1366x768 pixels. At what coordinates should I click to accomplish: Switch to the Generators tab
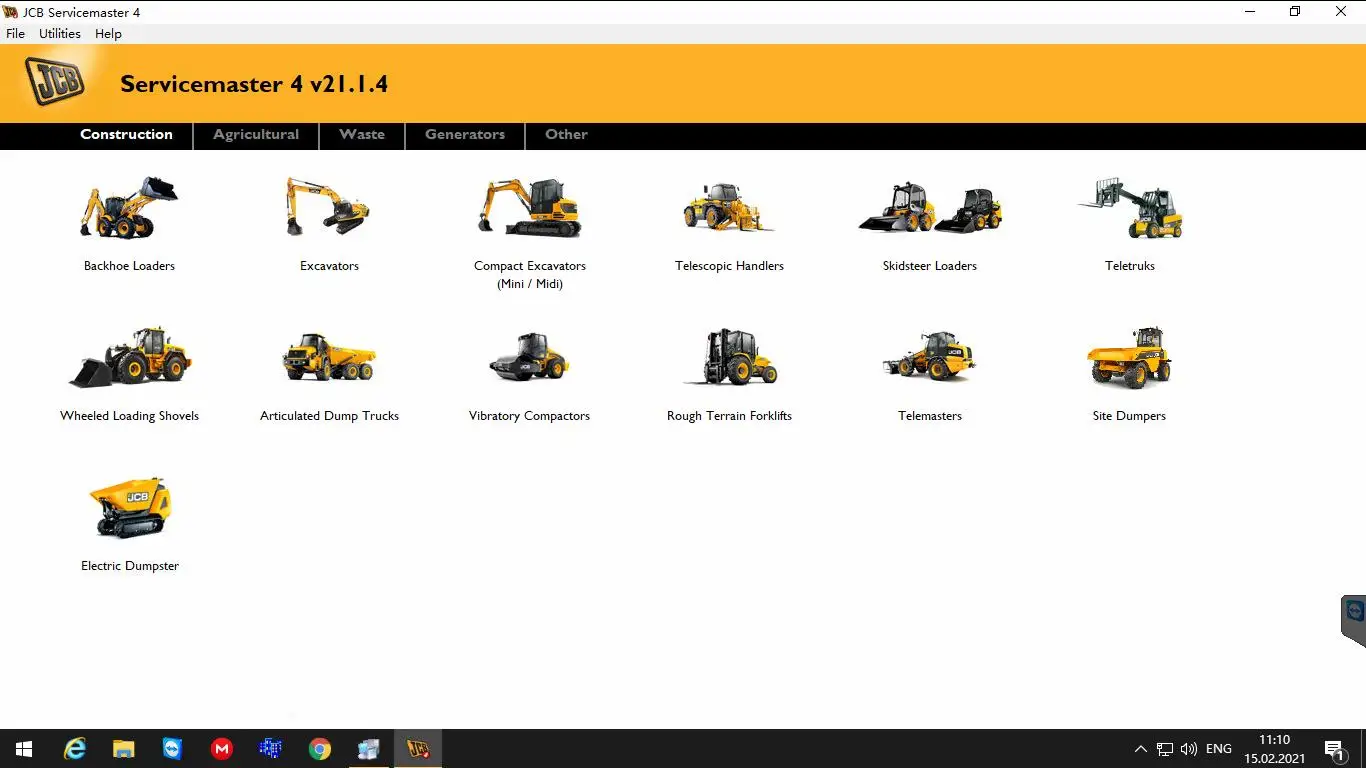(464, 135)
